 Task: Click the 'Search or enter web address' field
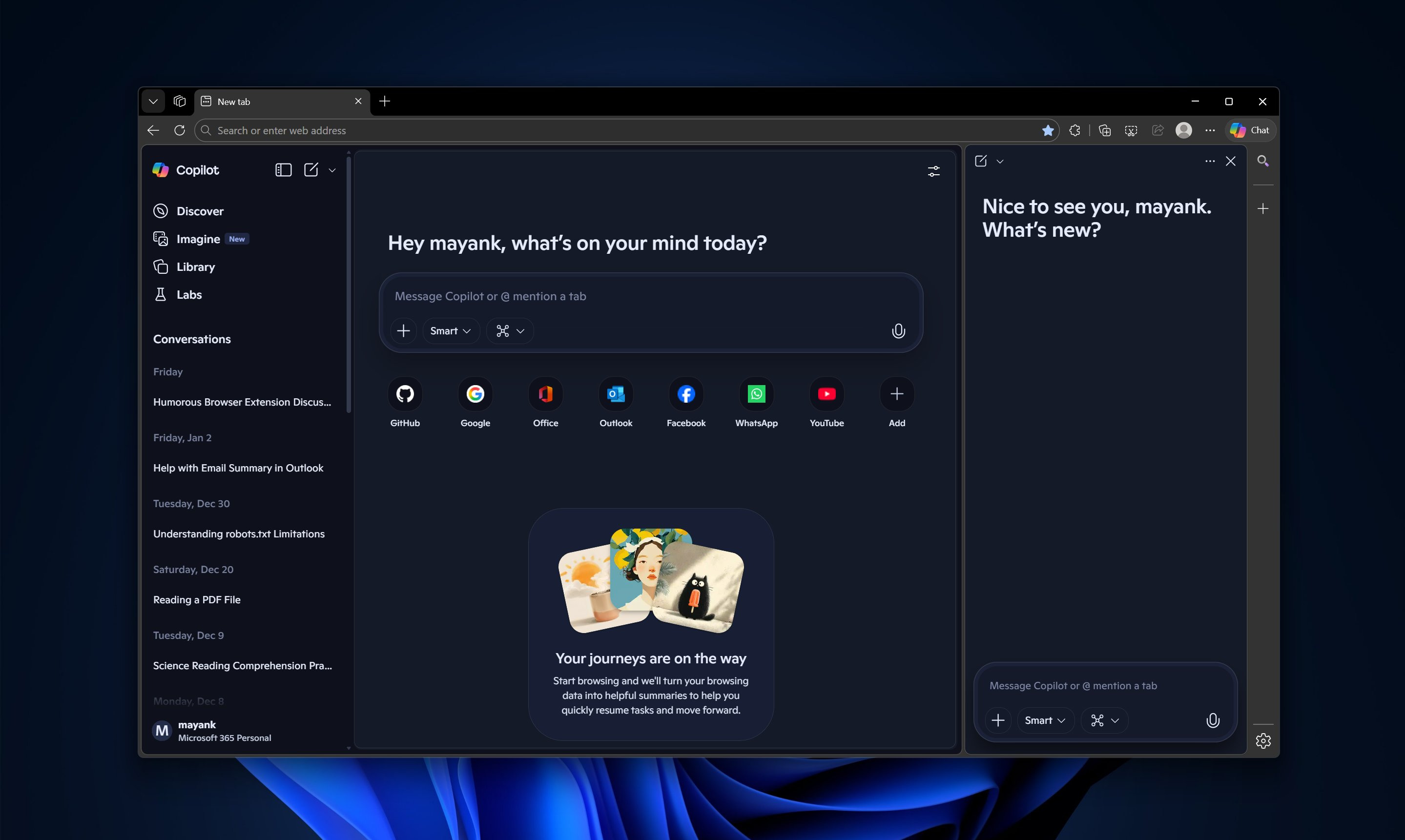[566, 131]
